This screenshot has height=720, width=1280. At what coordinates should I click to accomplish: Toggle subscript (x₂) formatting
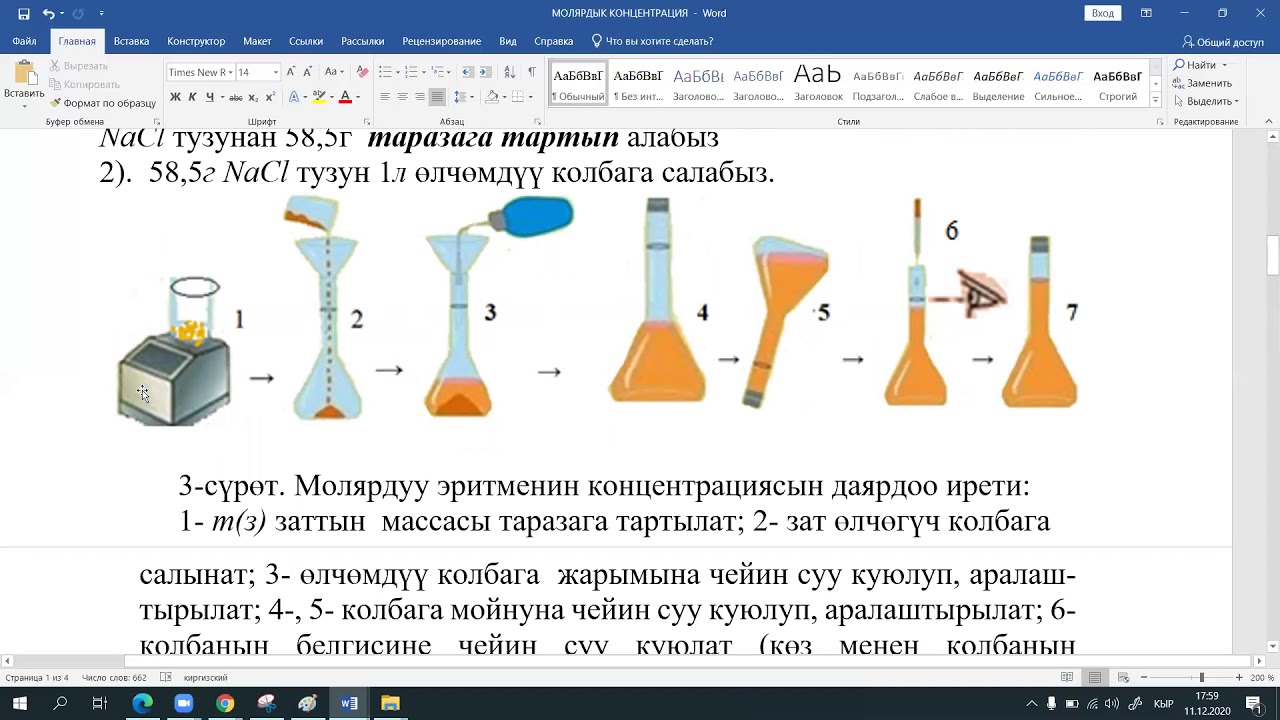pyautogui.click(x=253, y=97)
